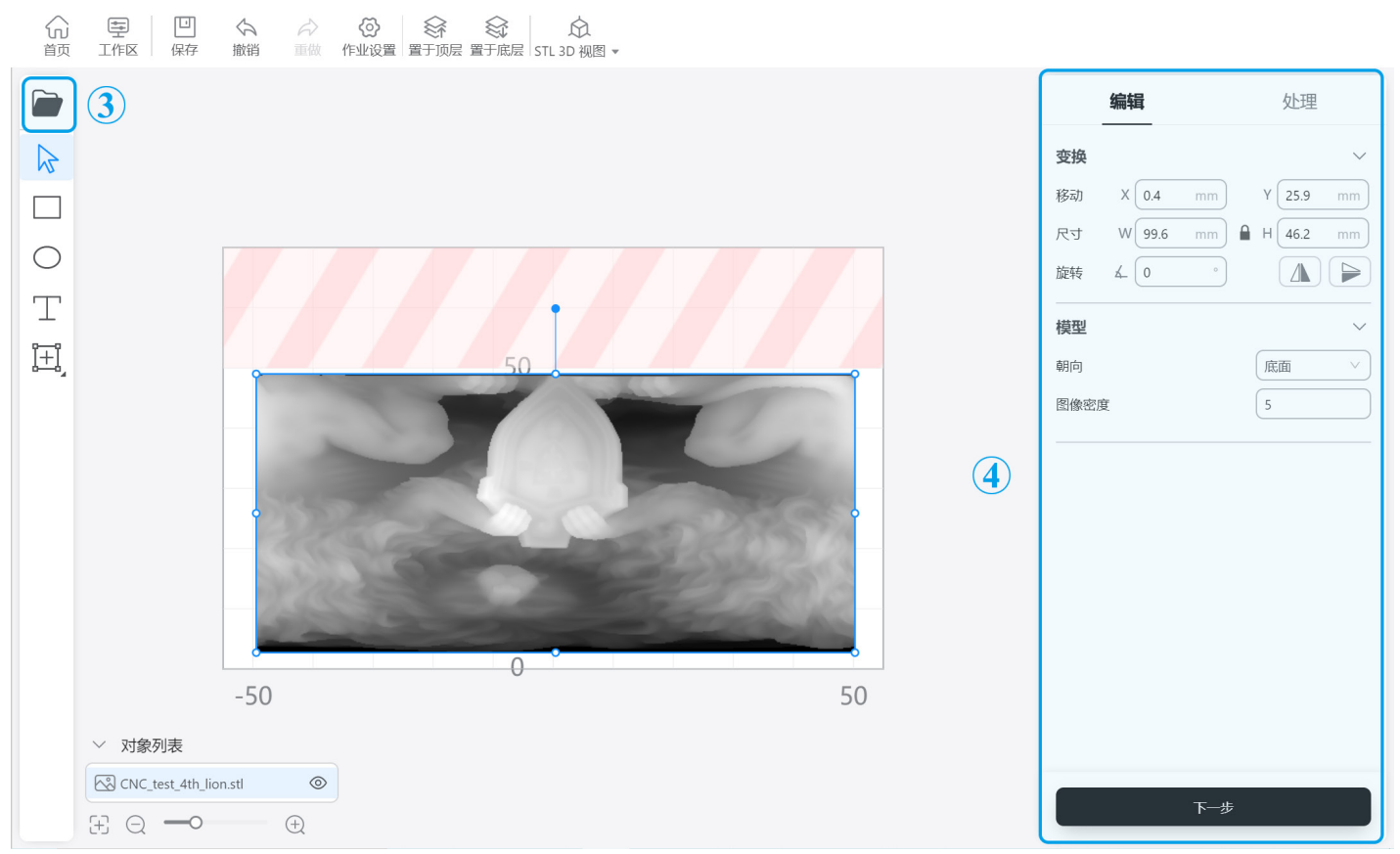
Task: Flip the object vertically
Action: pyautogui.click(x=1350, y=272)
